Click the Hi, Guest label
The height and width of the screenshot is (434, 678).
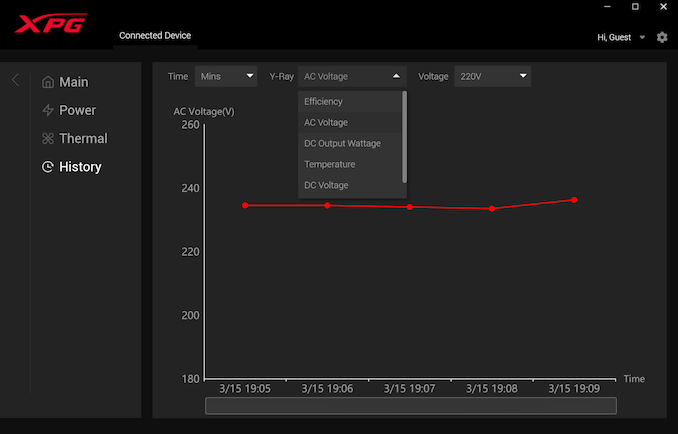pyautogui.click(x=613, y=37)
